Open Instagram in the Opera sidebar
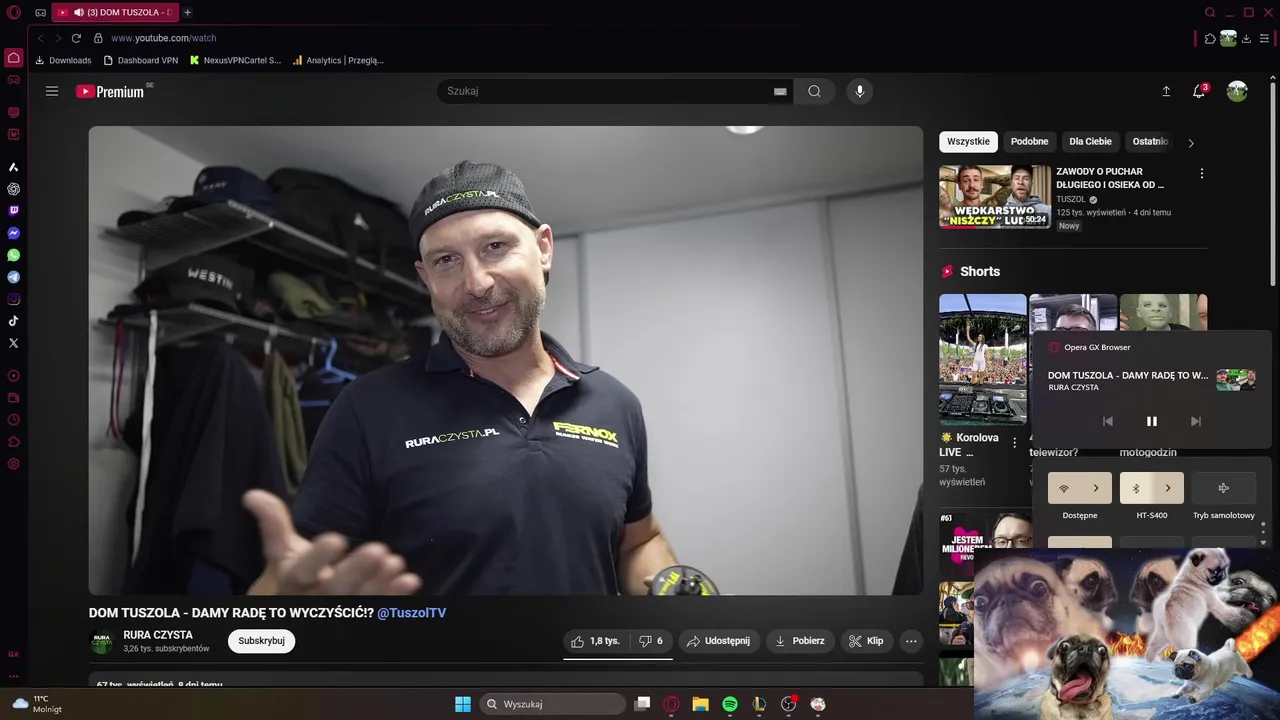Image resolution: width=1280 pixels, height=720 pixels. pos(13,299)
